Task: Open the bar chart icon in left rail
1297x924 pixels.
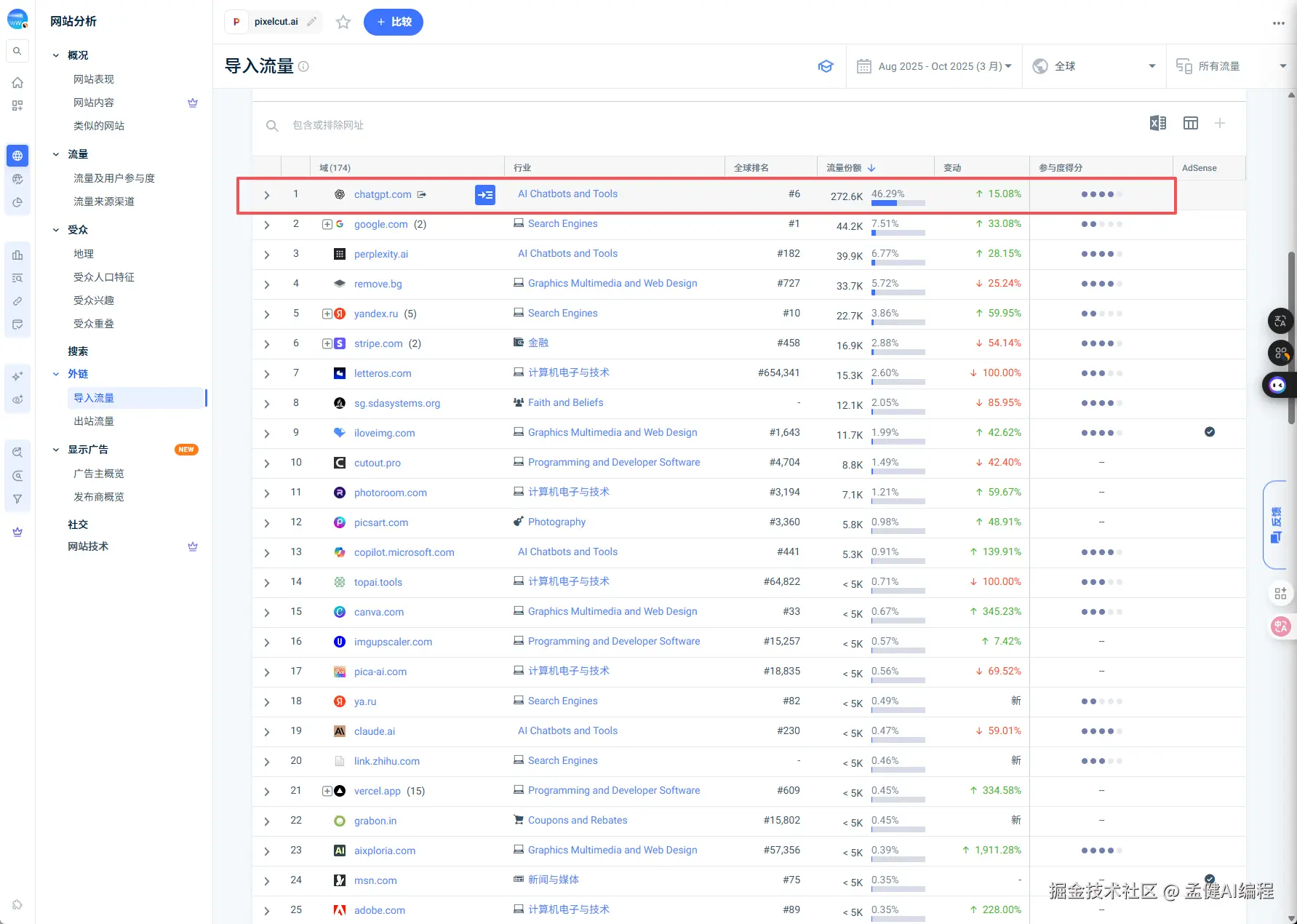Action: click(x=17, y=255)
